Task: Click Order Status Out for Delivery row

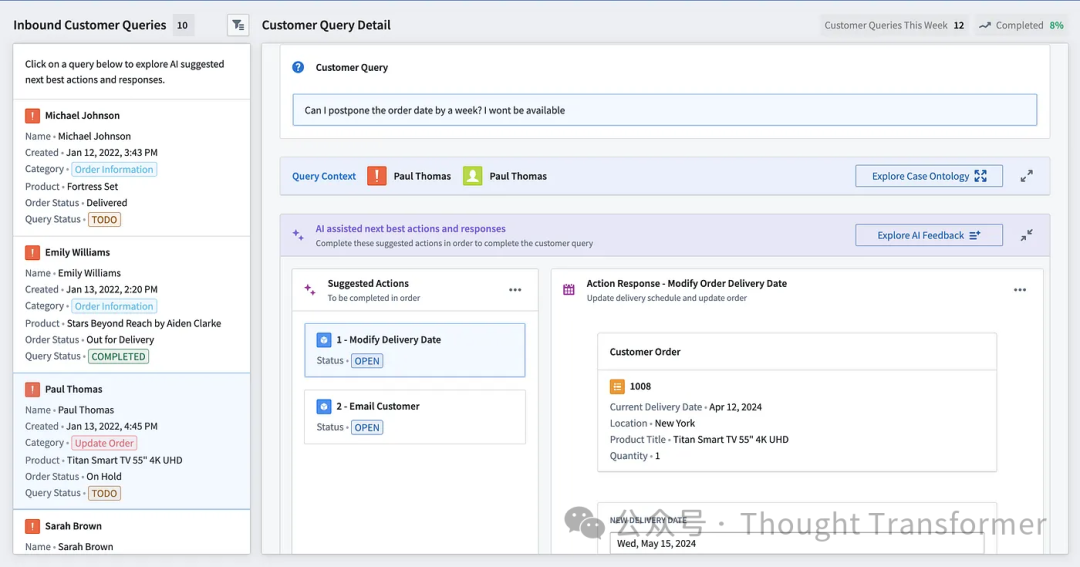Action: point(90,340)
